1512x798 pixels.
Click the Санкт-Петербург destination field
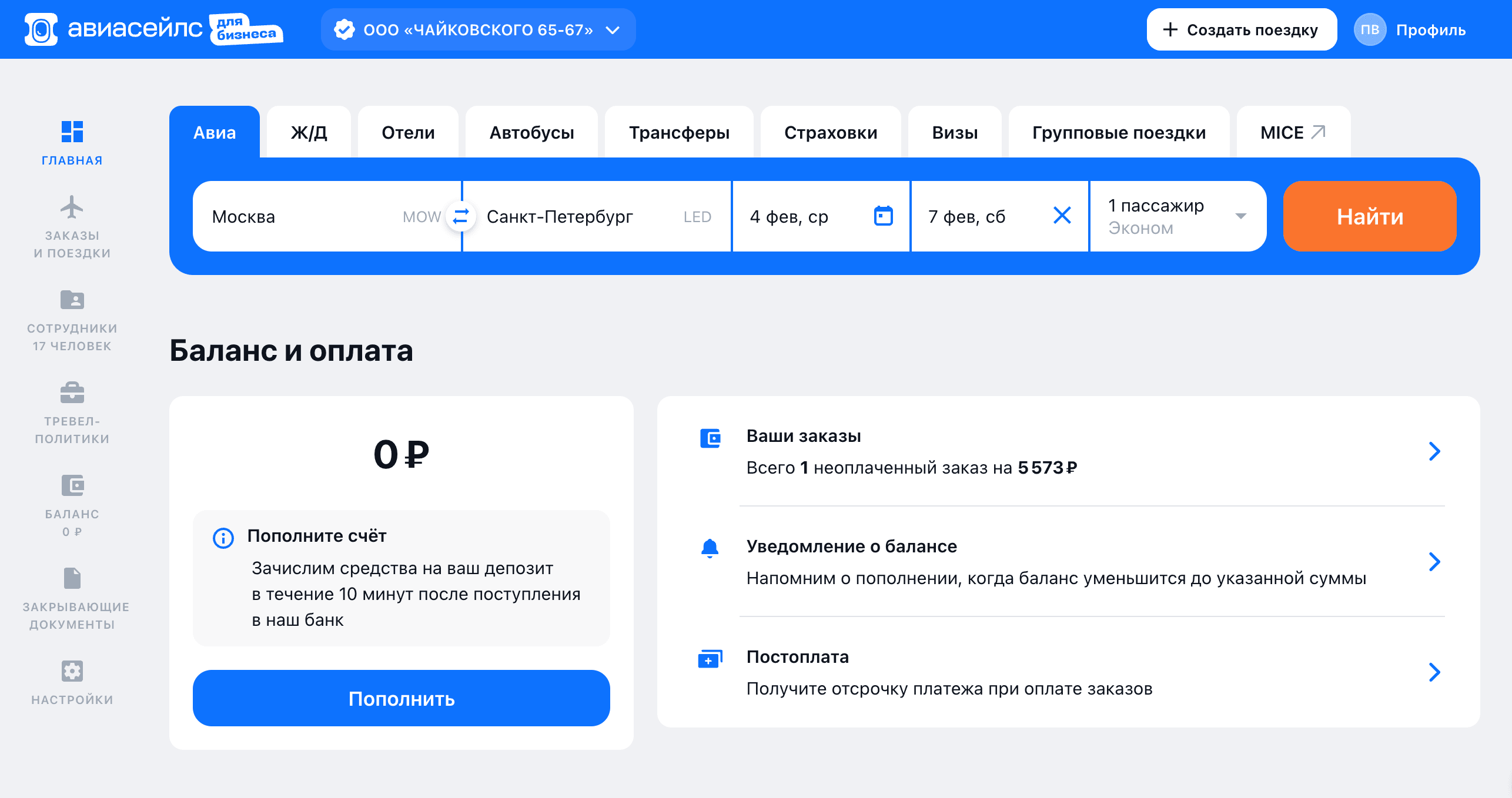597,216
